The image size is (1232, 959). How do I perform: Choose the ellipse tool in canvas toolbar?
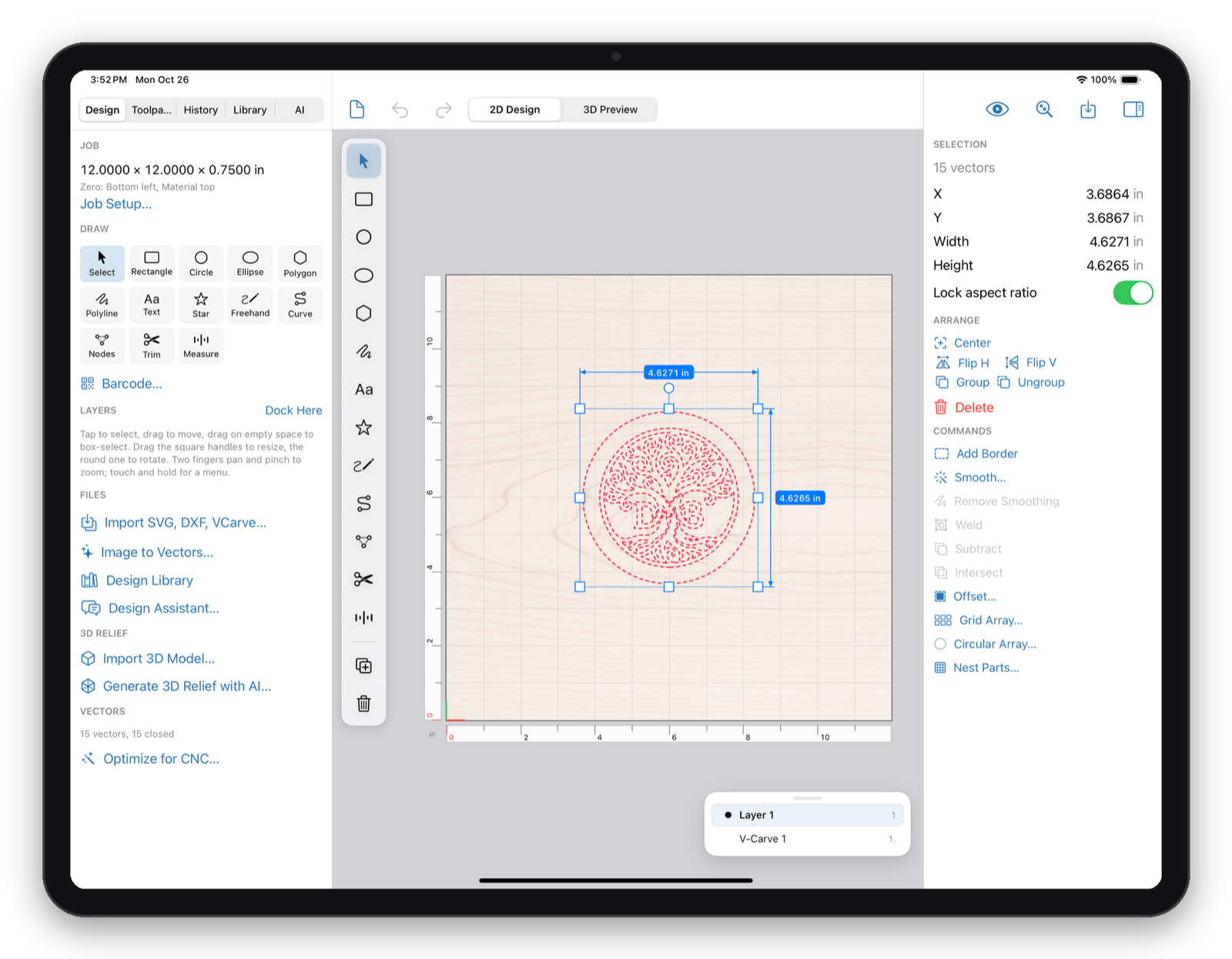pos(363,275)
